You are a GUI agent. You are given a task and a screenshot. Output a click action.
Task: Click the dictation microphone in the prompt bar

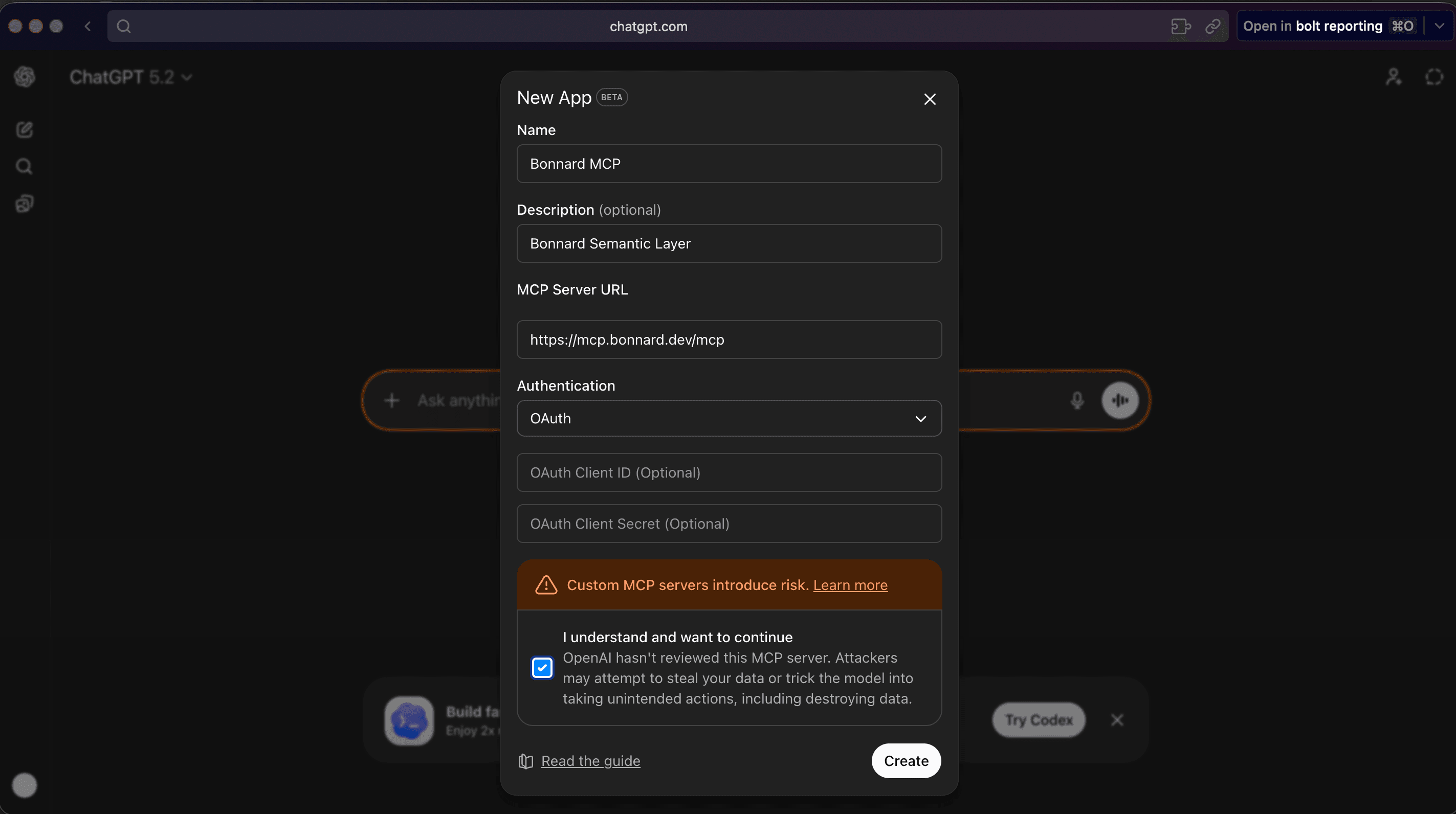[x=1077, y=400]
